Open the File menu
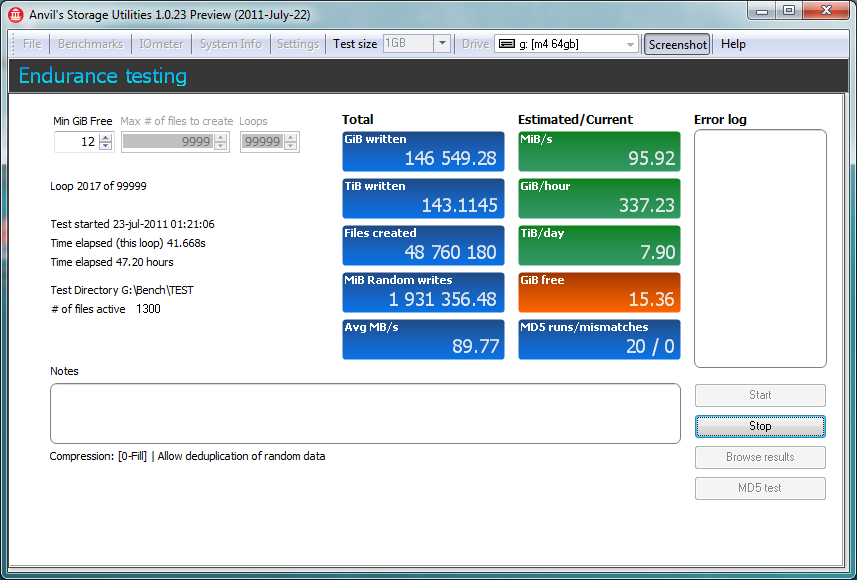Image resolution: width=857 pixels, height=580 pixels. (x=32, y=44)
